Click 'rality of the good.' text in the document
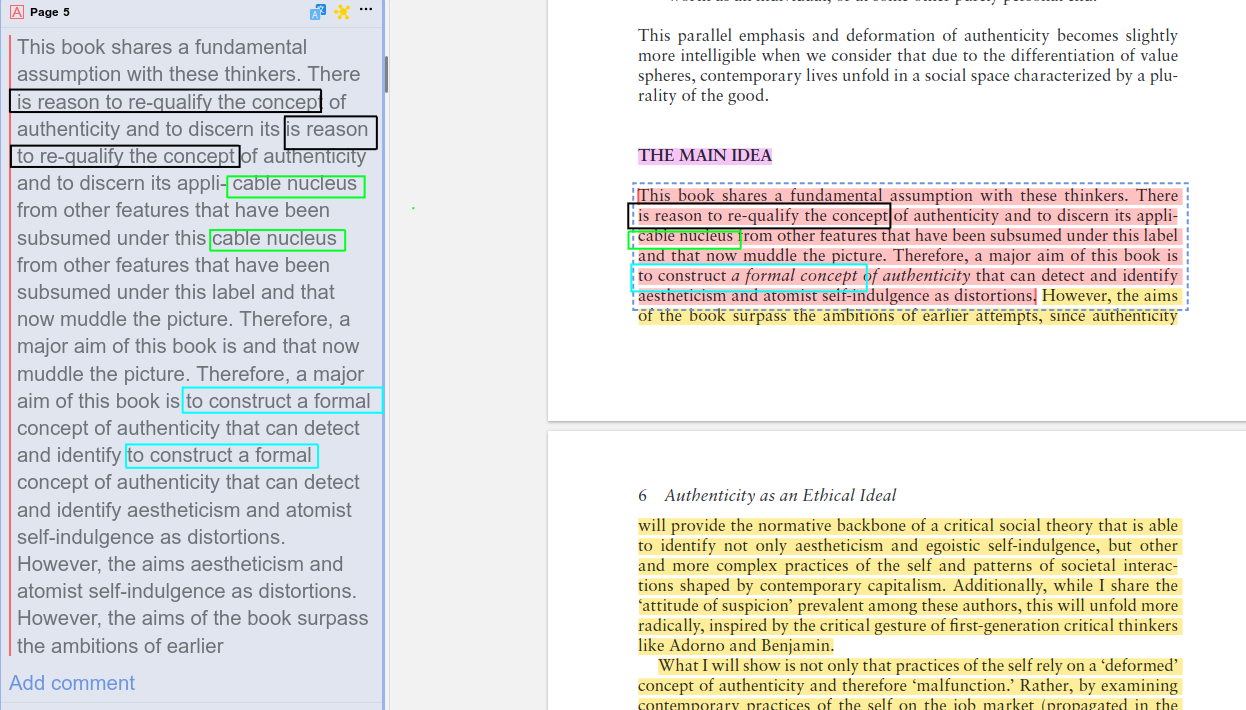Image resolution: width=1246 pixels, height=710 pixels. coord(703,96)
